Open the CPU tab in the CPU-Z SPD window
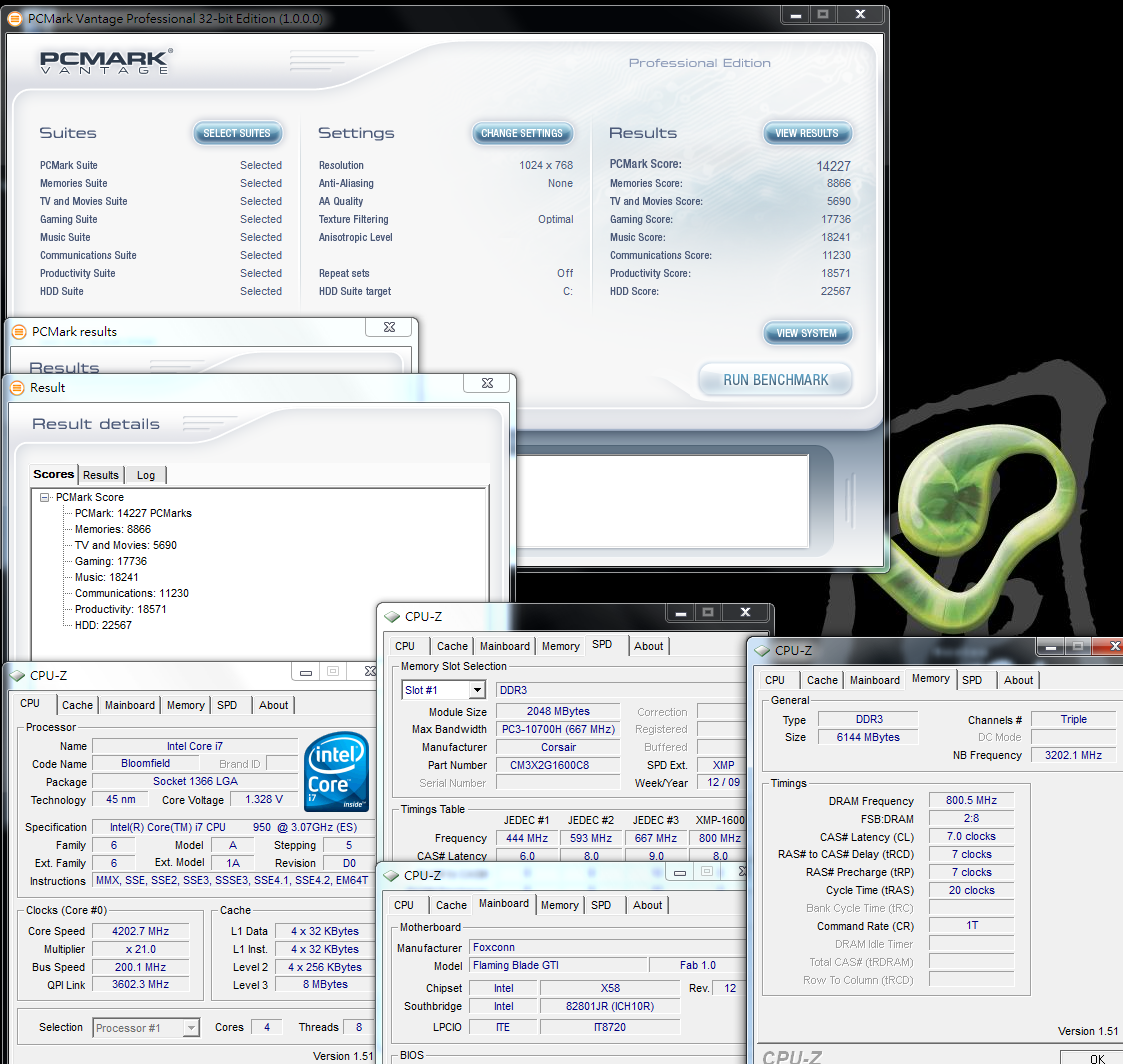 click(x=405, y=646)
